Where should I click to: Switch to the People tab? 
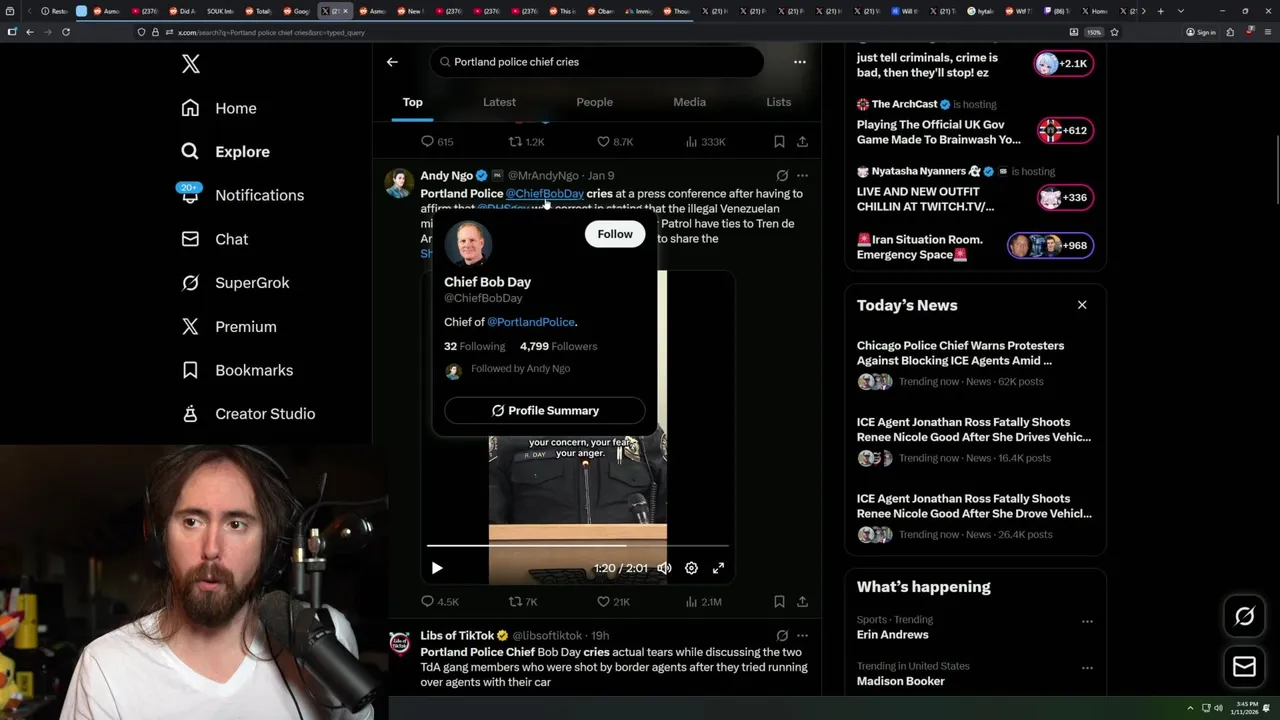[x=594, y=102]
